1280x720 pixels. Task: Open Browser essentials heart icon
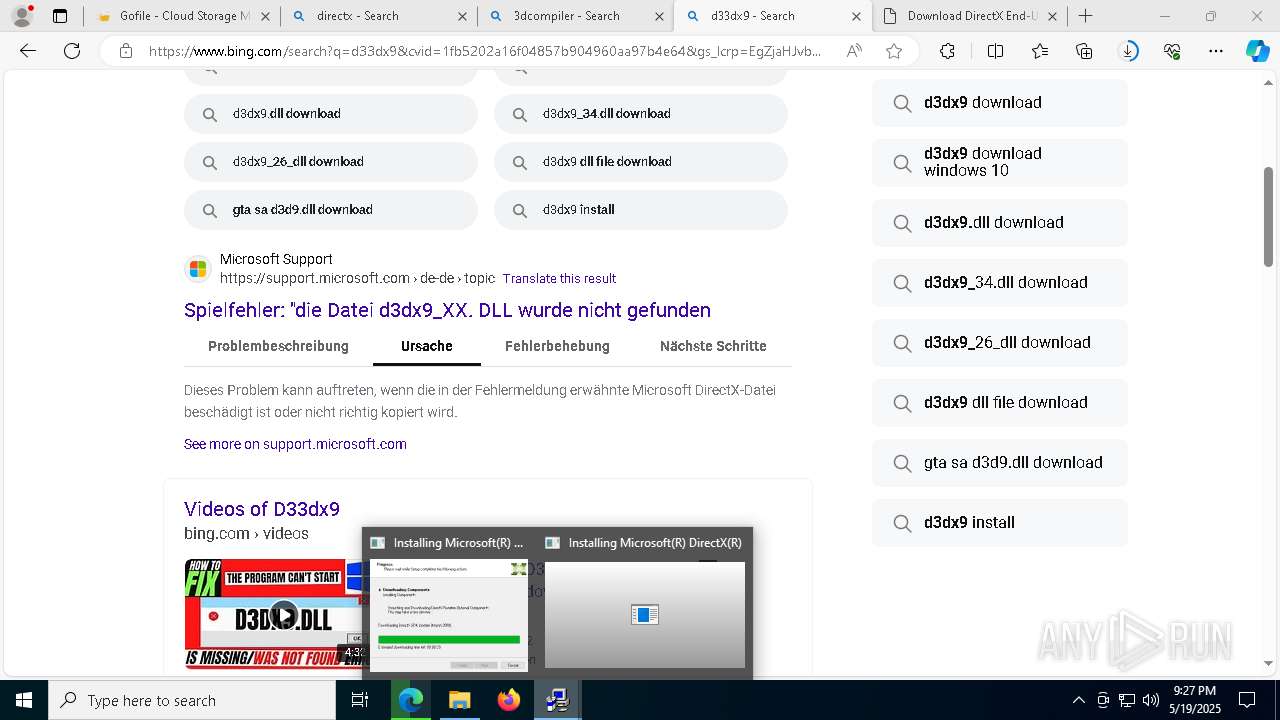(x=1172, y=51)
